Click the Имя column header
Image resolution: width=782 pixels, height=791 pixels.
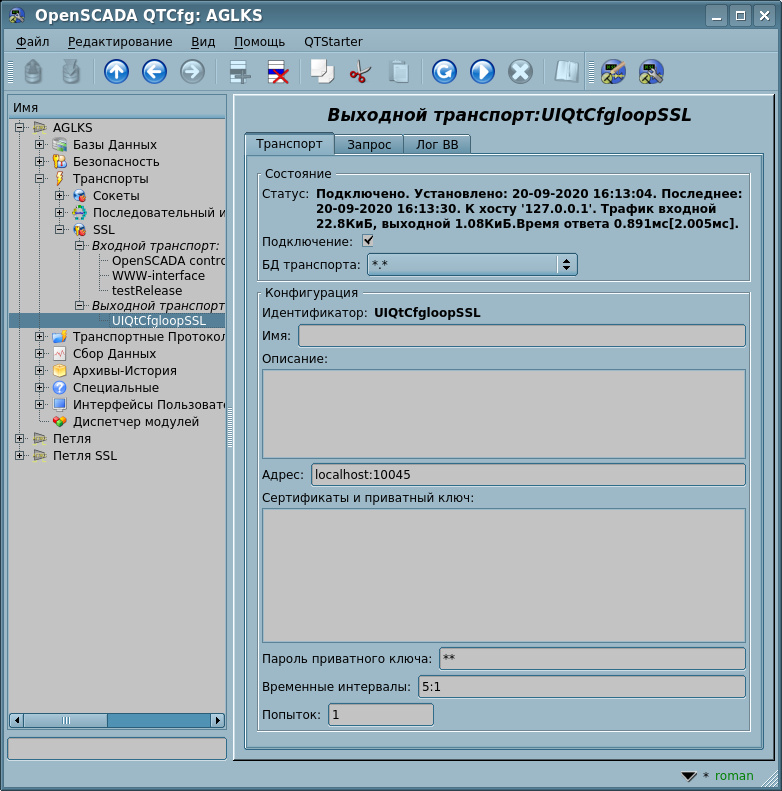coord(117,107)
